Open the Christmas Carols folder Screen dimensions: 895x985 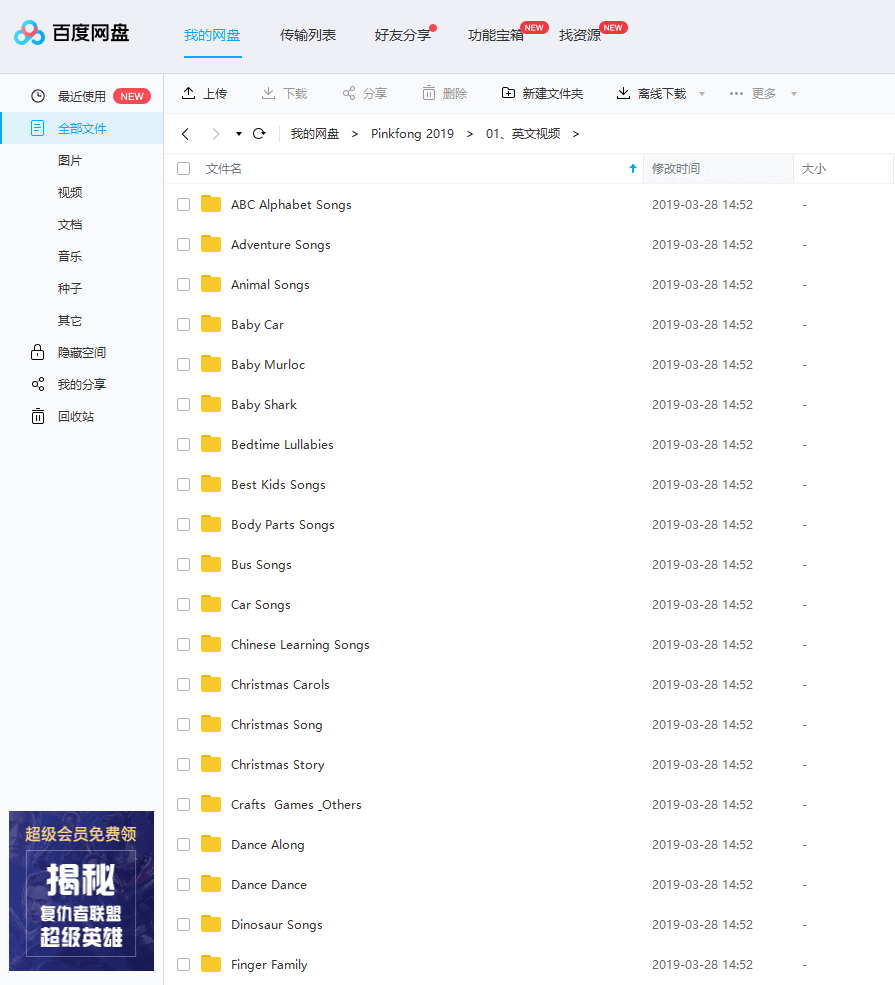coord(280,684)
